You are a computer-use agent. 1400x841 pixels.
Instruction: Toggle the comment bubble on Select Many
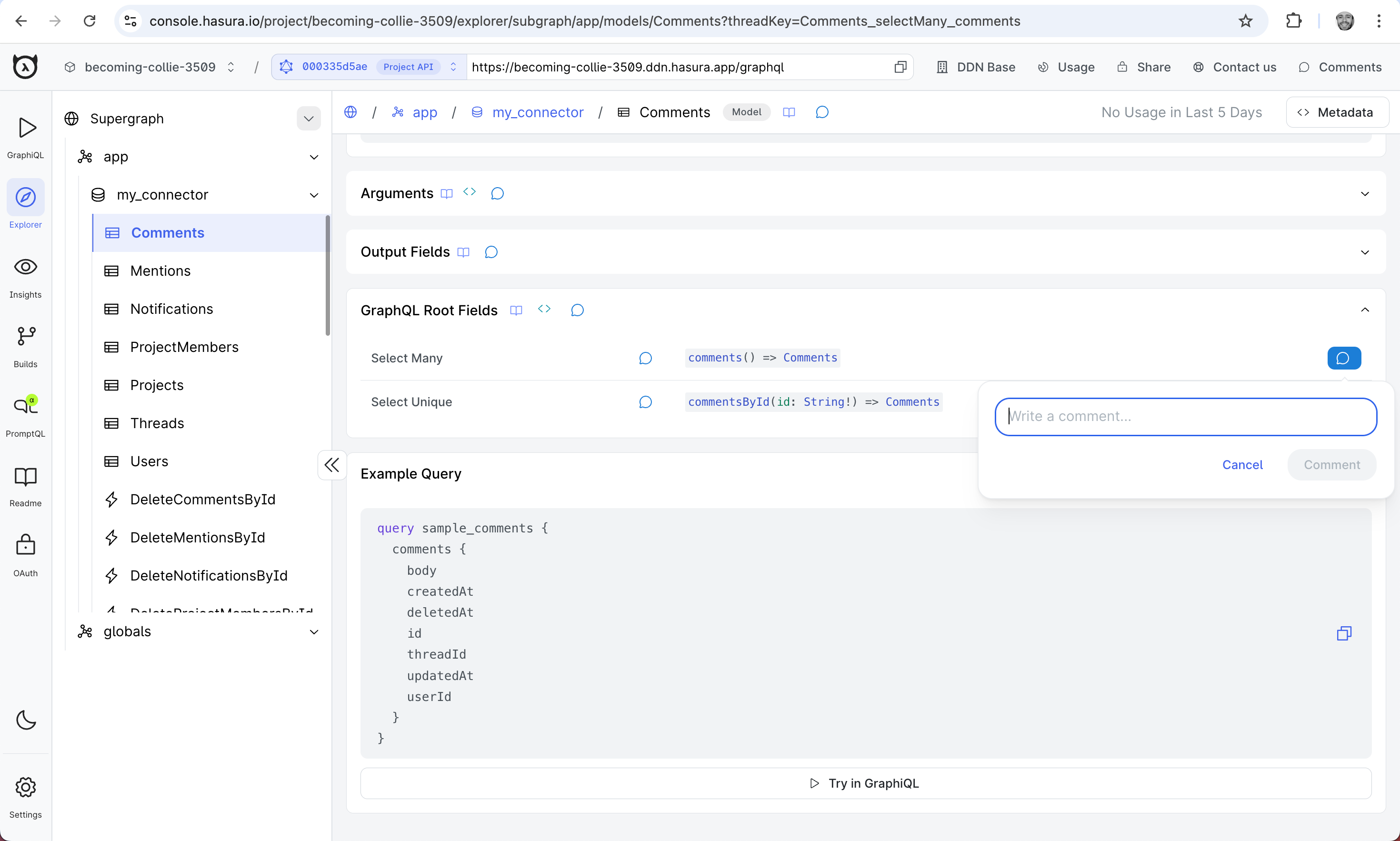[x=1343, y=358]
